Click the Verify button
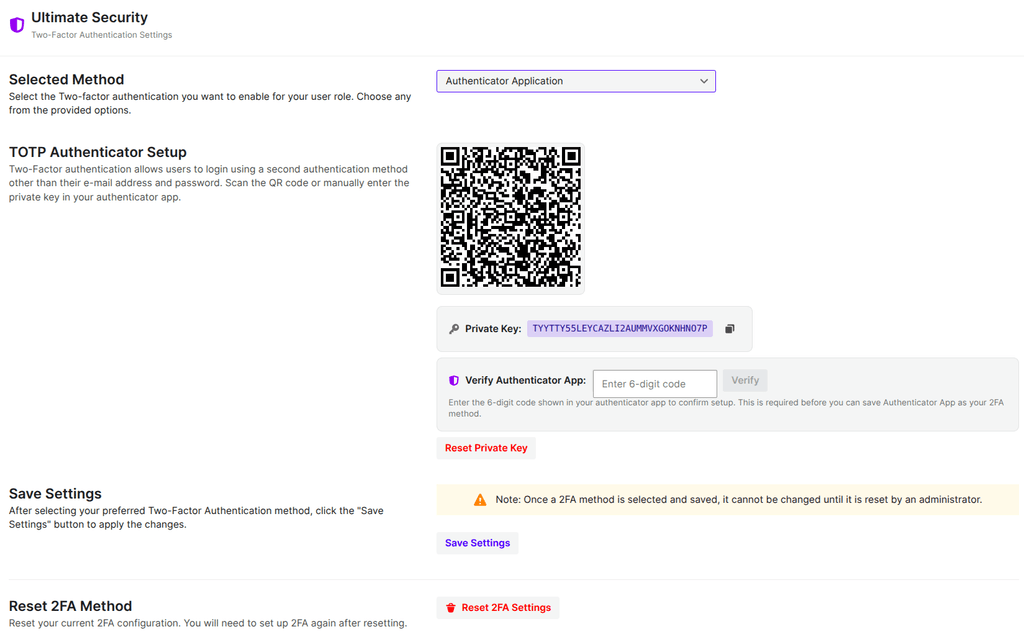The width and height of the screenshot is (1024, 635). pos(745,380)
